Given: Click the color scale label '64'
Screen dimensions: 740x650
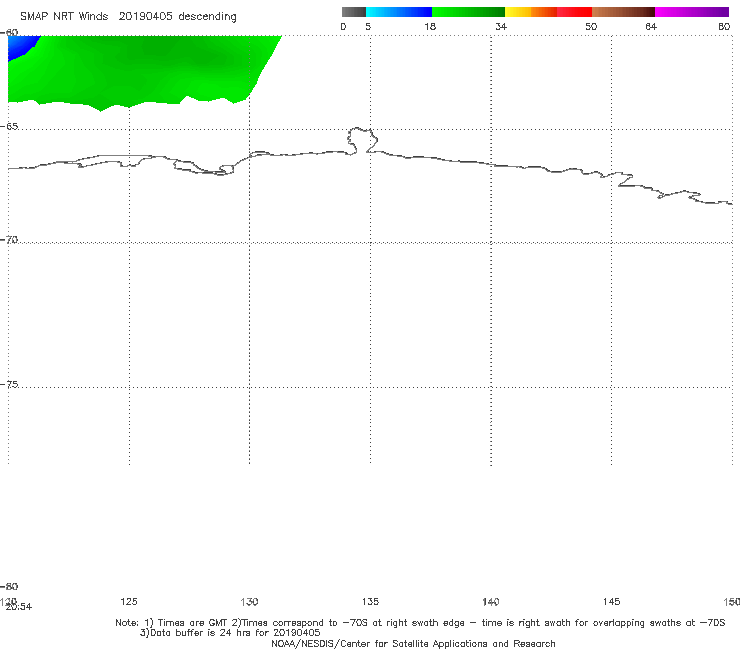Looking at the screenshot, I should tap(651, 26).
